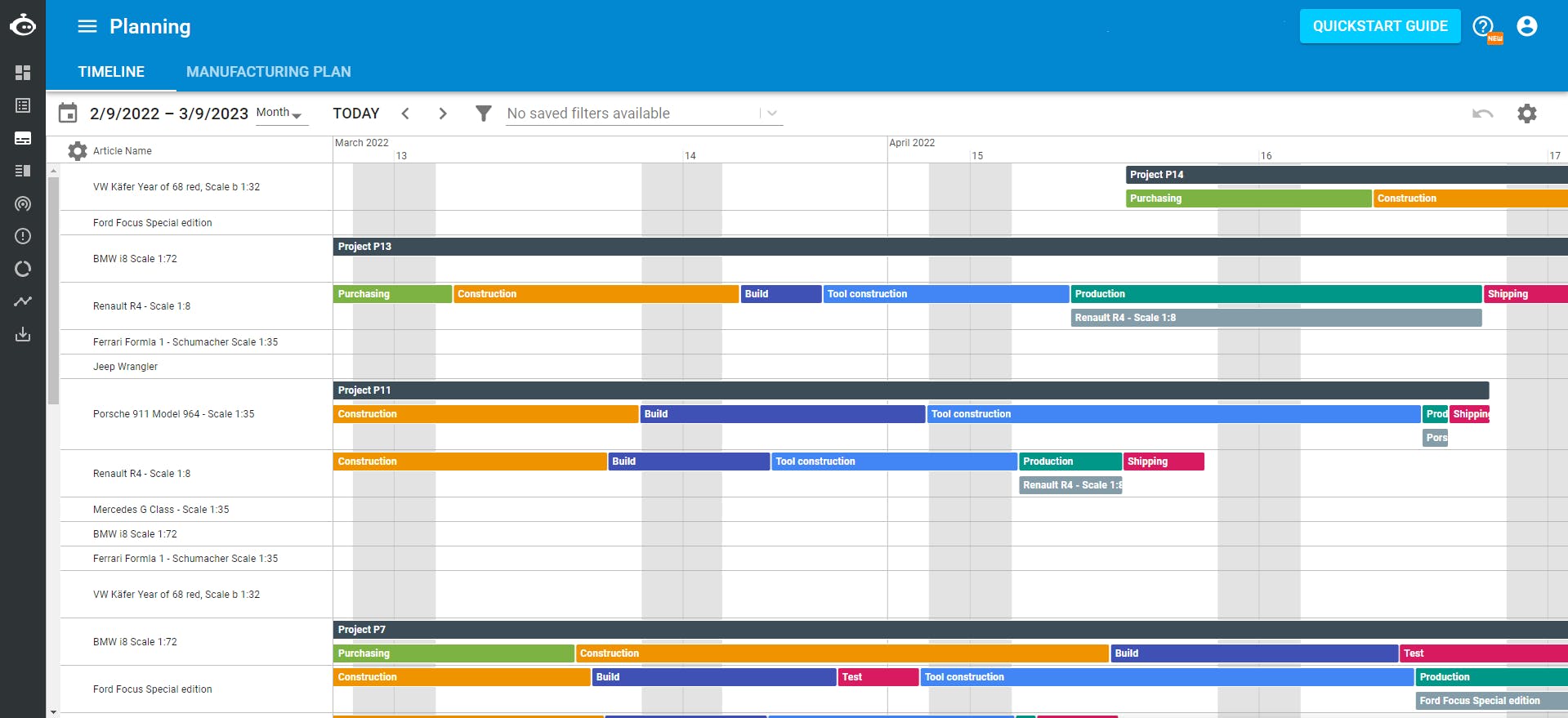Open column settings gear beside Article Name
This screenshot has height=718, width=1568.
tap(78, 151)
